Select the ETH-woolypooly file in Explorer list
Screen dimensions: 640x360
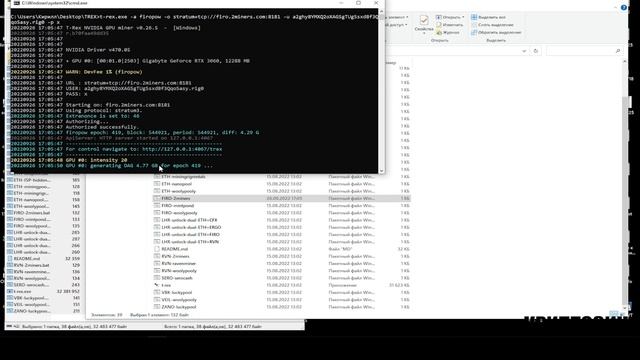(x=178, y=191)
